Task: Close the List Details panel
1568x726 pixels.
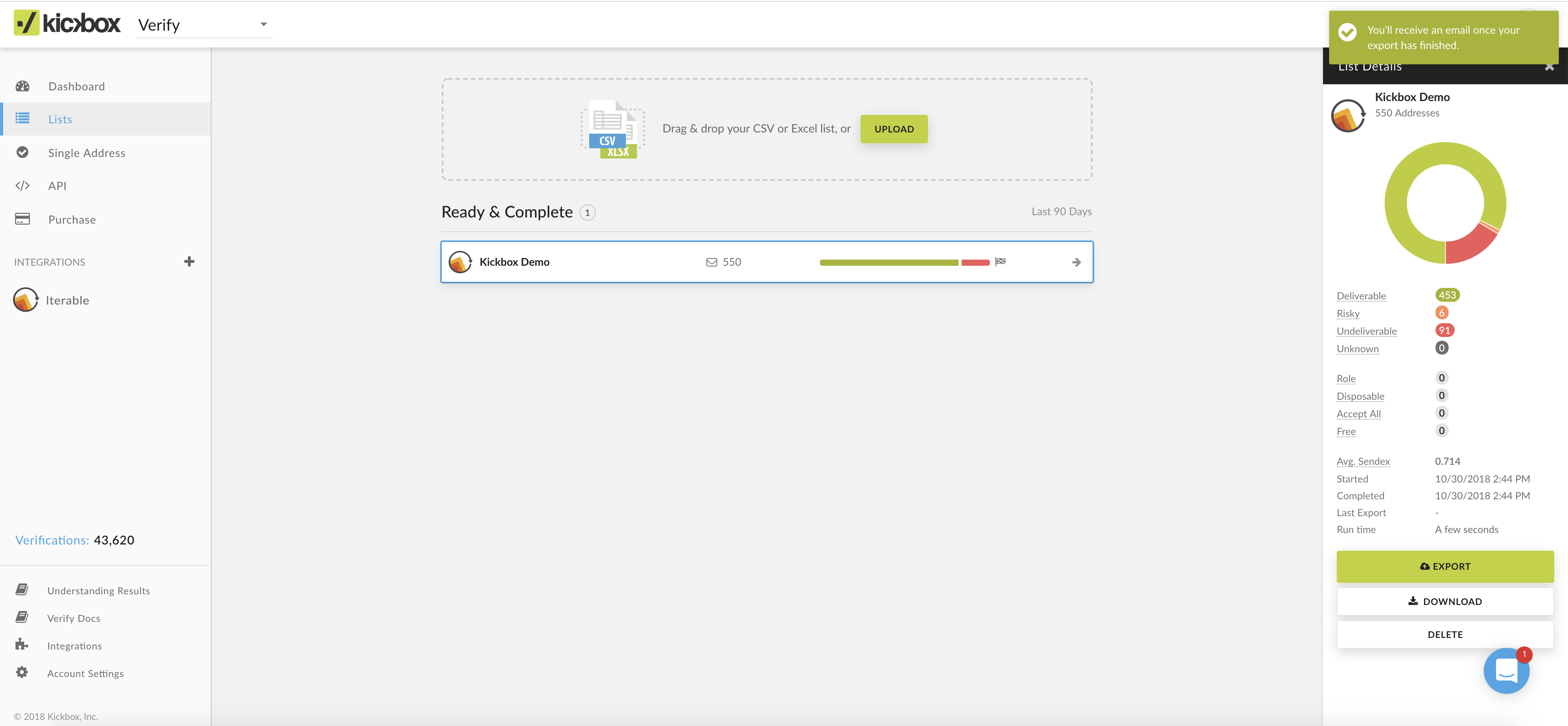Action: tap(1549, 68)
